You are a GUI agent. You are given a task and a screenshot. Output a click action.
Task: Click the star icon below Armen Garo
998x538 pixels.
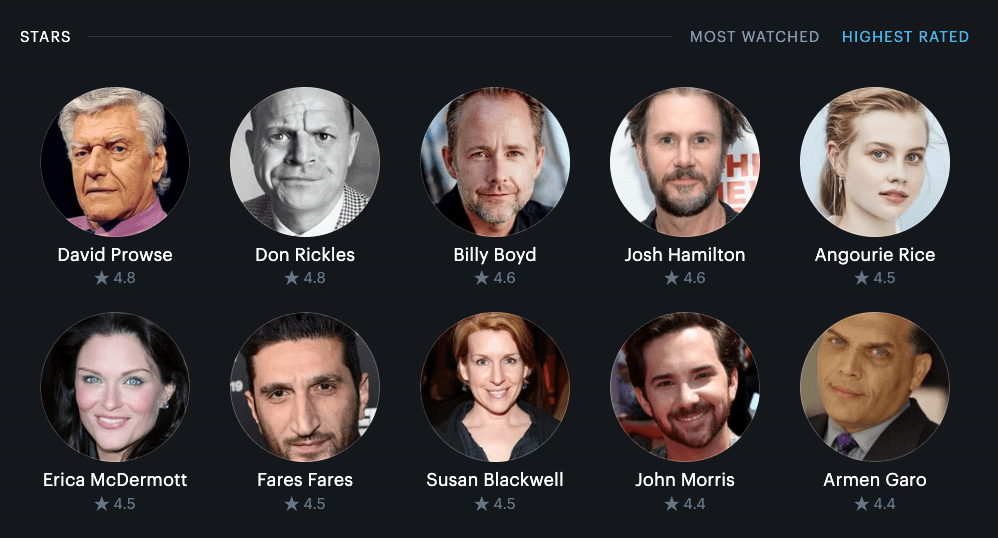pyautogui.click(x=862, y=504)
